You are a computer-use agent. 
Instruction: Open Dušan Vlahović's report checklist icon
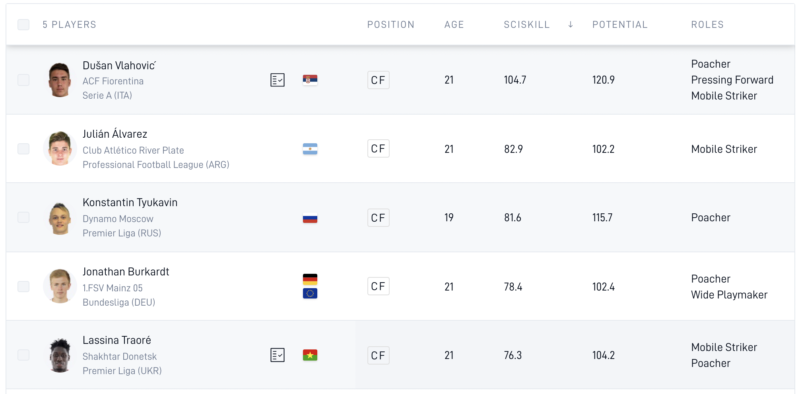pyautogui.click(x=278, y=80)
